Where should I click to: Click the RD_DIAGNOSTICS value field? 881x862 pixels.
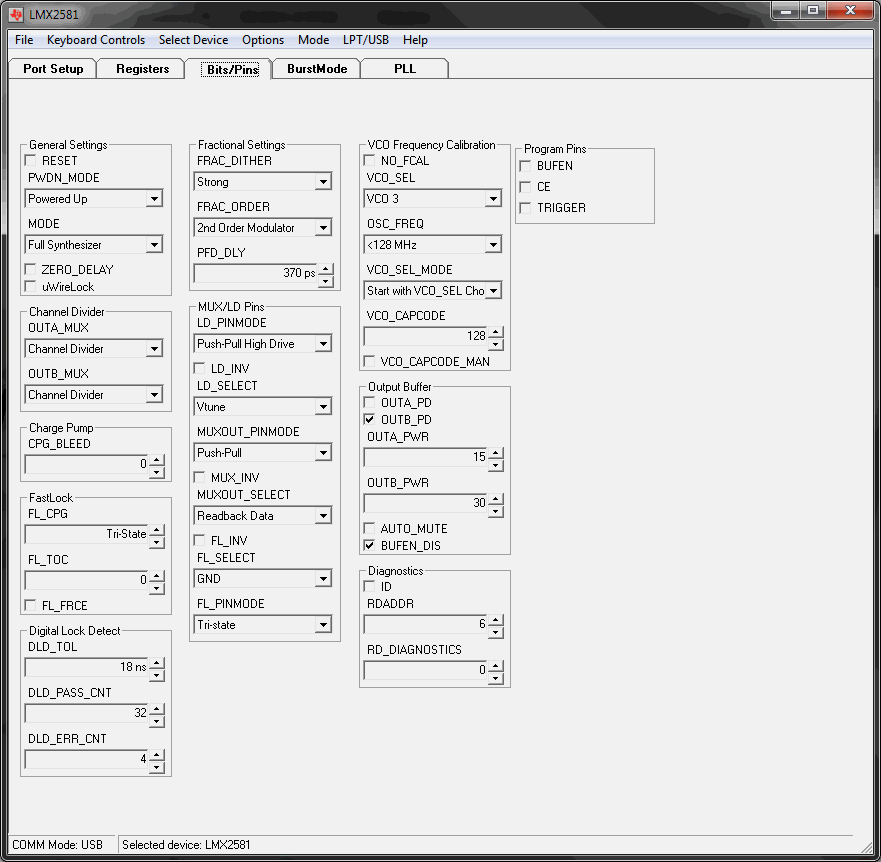[425, 670]
